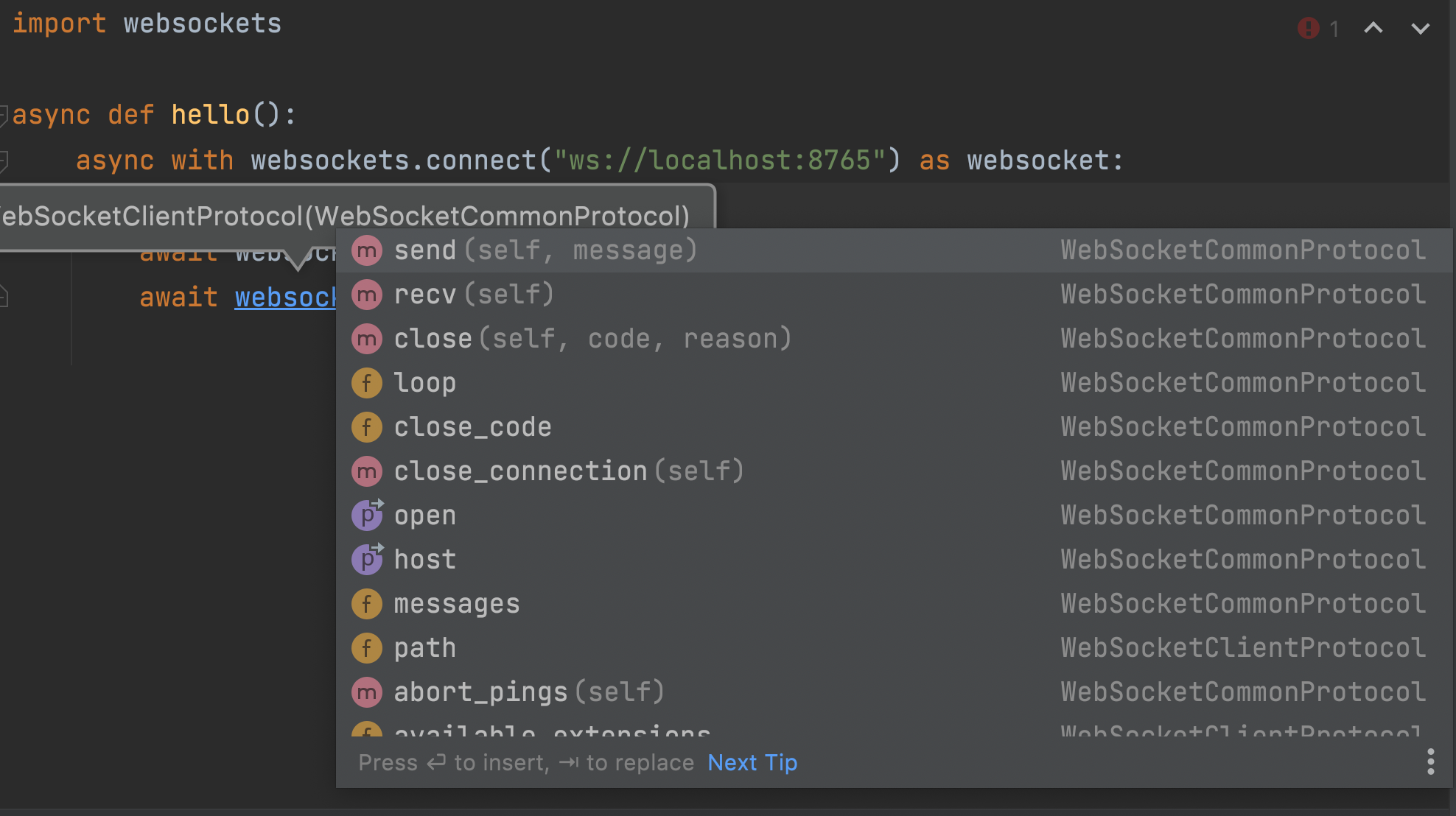Pick messages field in completion list

[457, 604]
